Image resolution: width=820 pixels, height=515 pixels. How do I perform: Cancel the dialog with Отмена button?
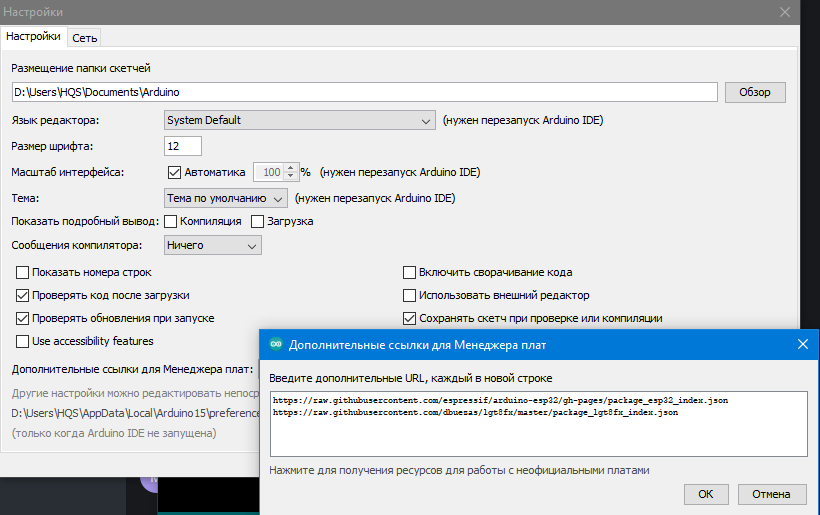click(x=771, y=494)
